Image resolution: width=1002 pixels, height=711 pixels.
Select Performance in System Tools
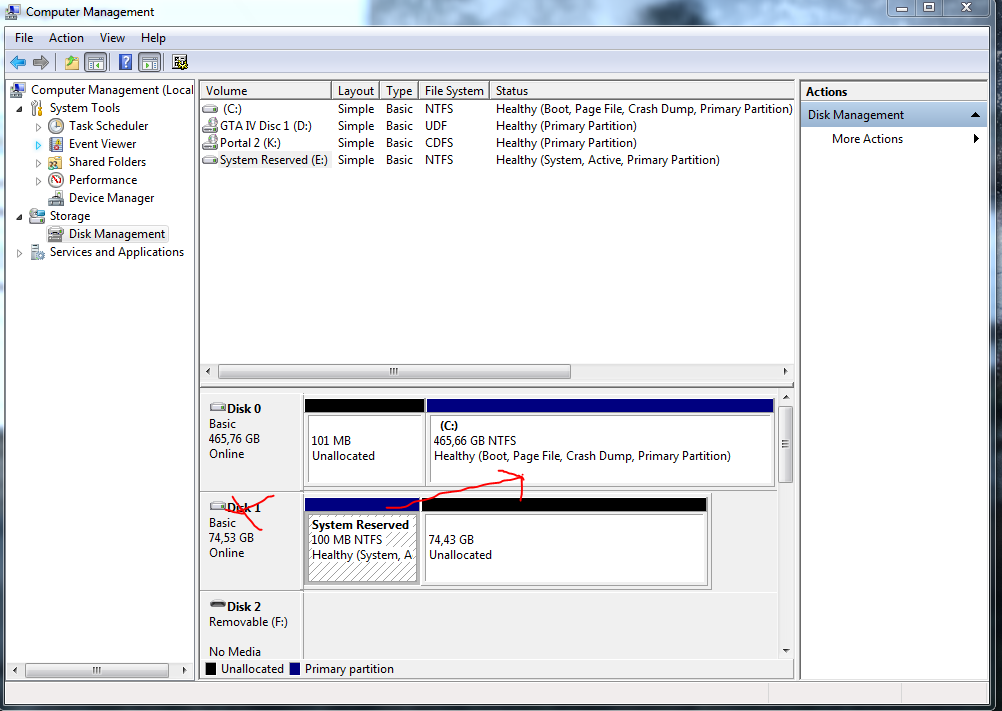[x=103, y=180]
